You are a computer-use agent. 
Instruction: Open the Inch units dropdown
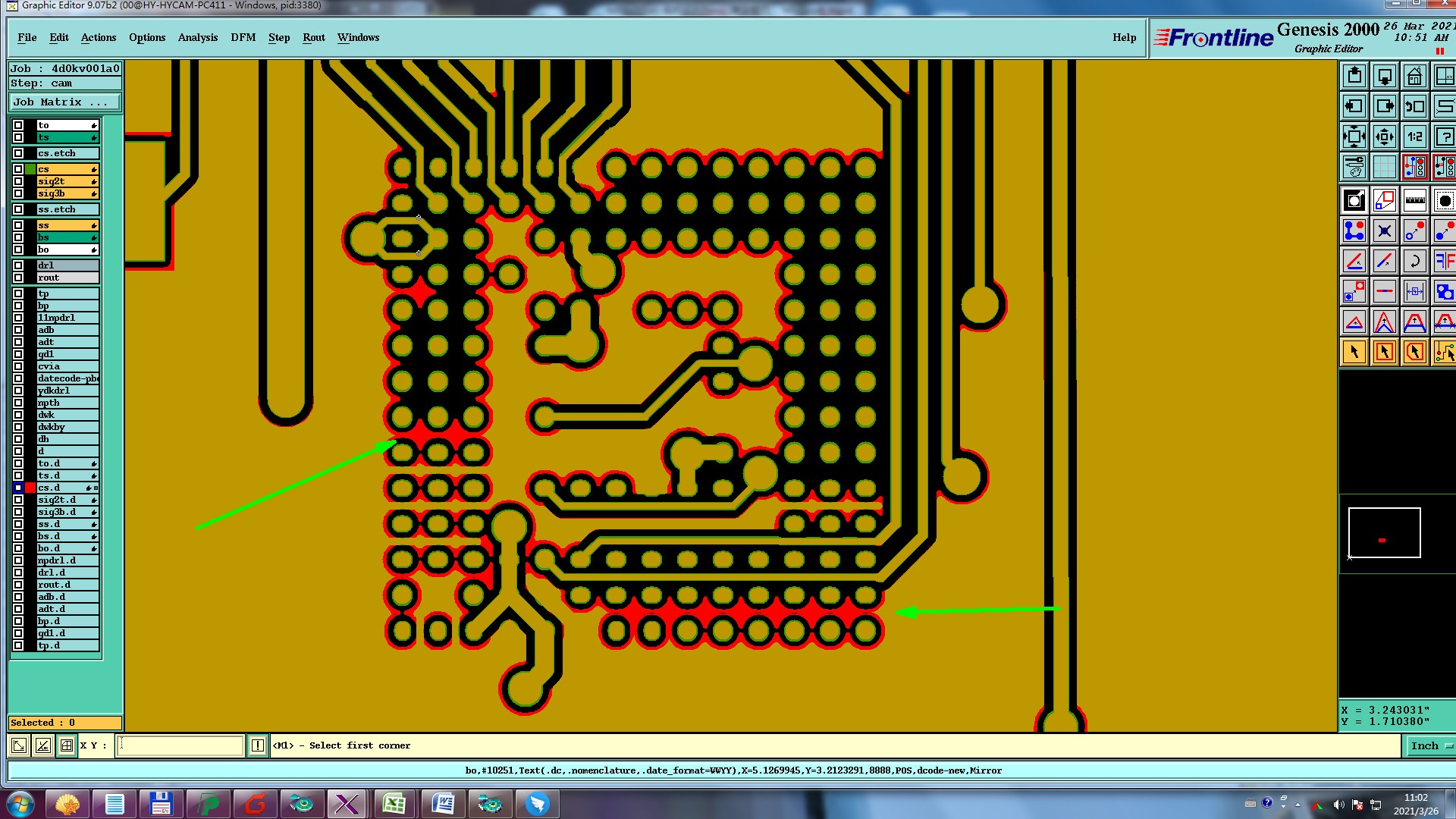pos(1430,745)
